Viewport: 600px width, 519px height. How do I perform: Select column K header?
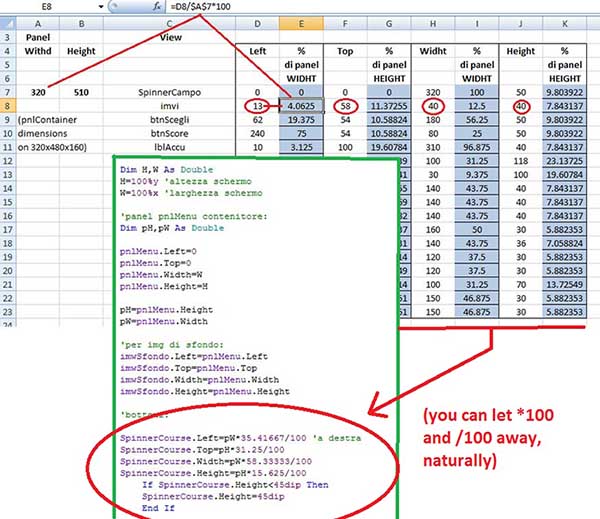tap(565, 24)
